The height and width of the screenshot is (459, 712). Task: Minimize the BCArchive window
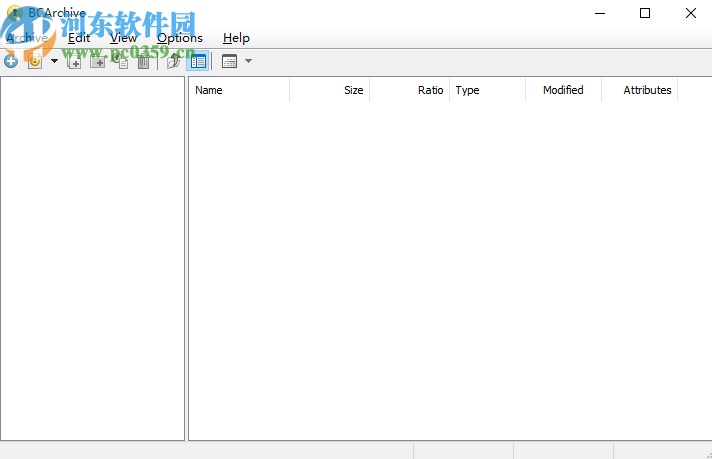click(x=600, y=13)
